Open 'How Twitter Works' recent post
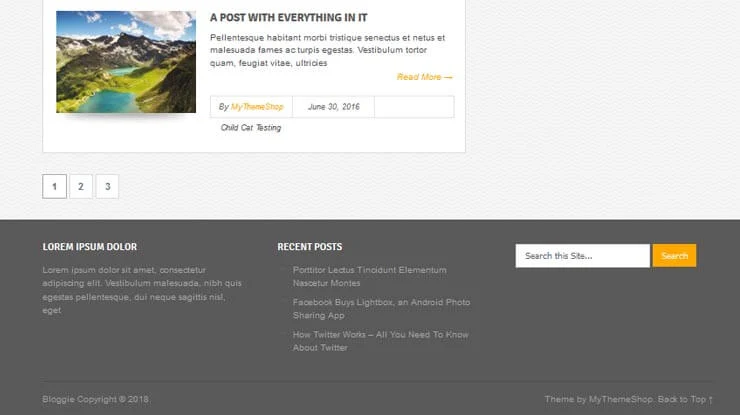Screen dimensions: 740x415 click(380, 341)
